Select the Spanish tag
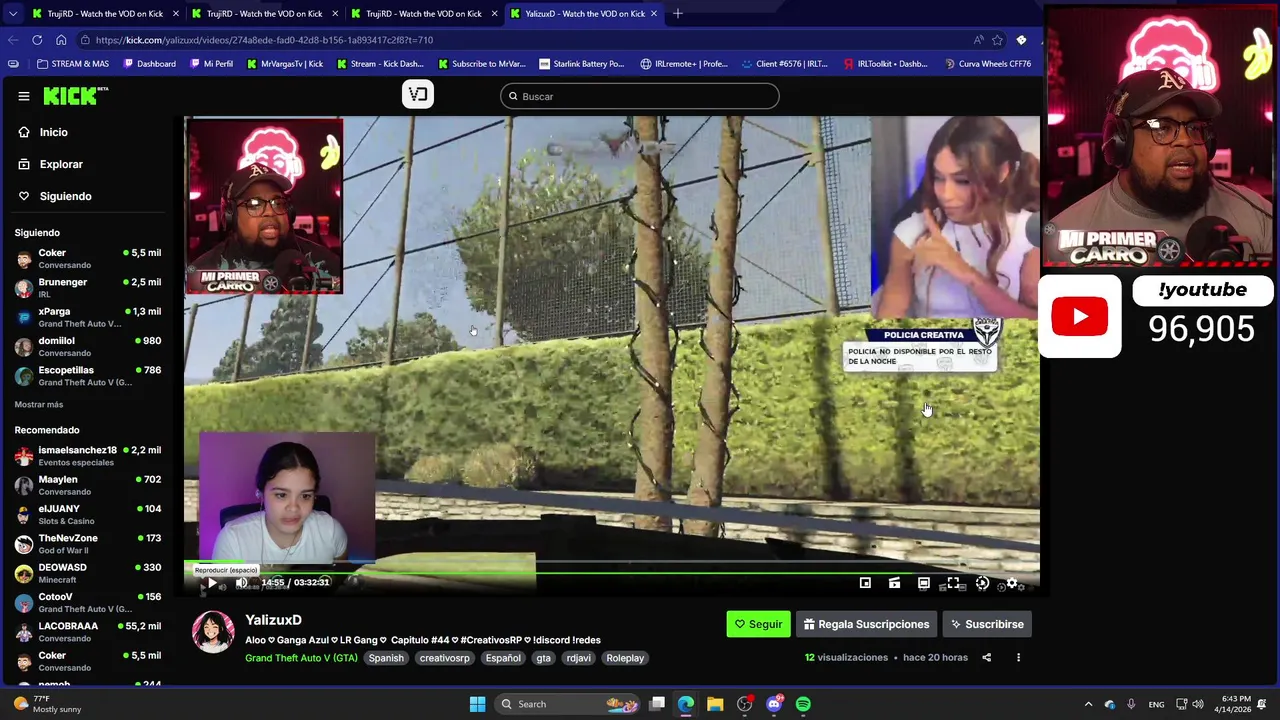The image size is (1280, 720). 386,658
